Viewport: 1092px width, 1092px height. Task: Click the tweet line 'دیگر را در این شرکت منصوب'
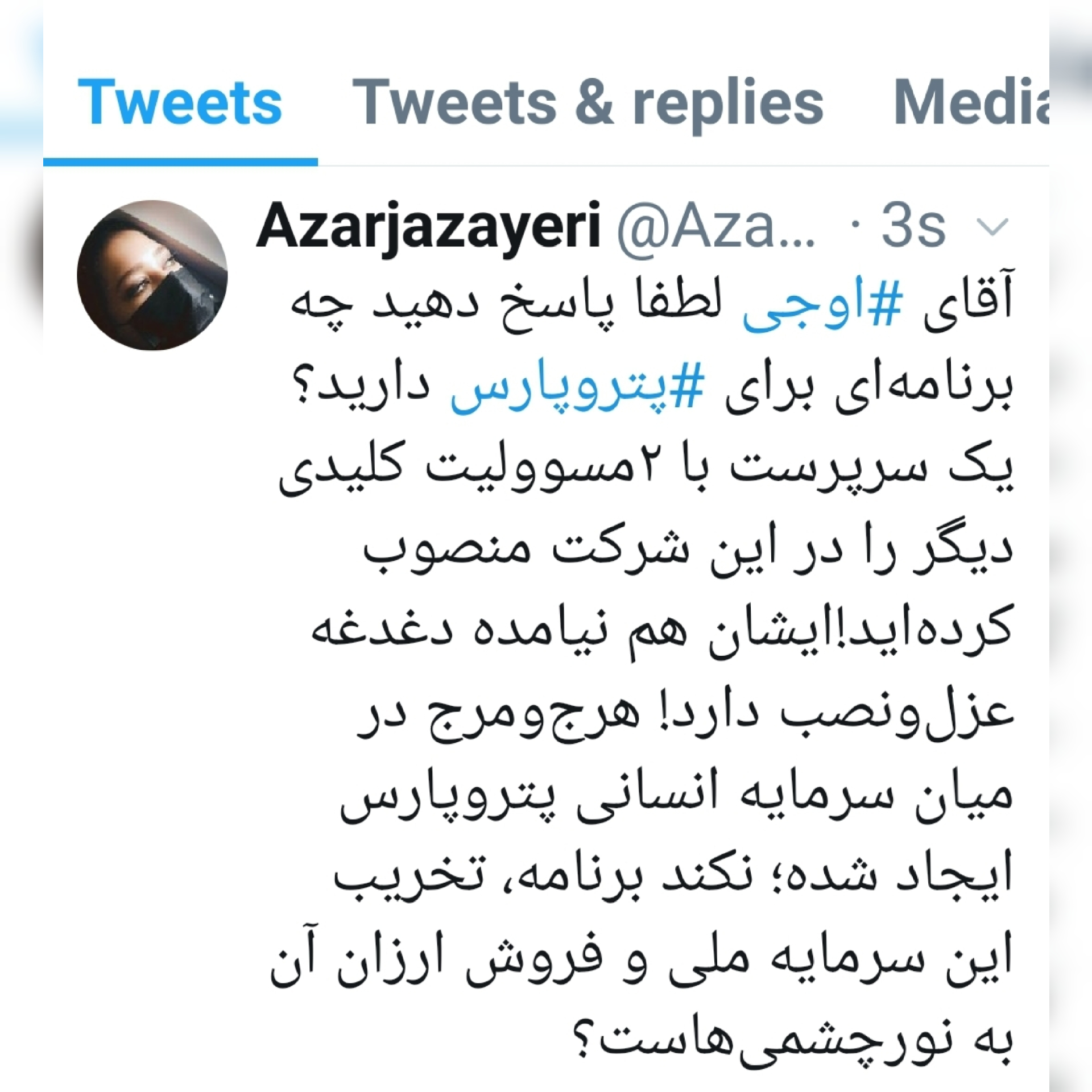[688, 551]
